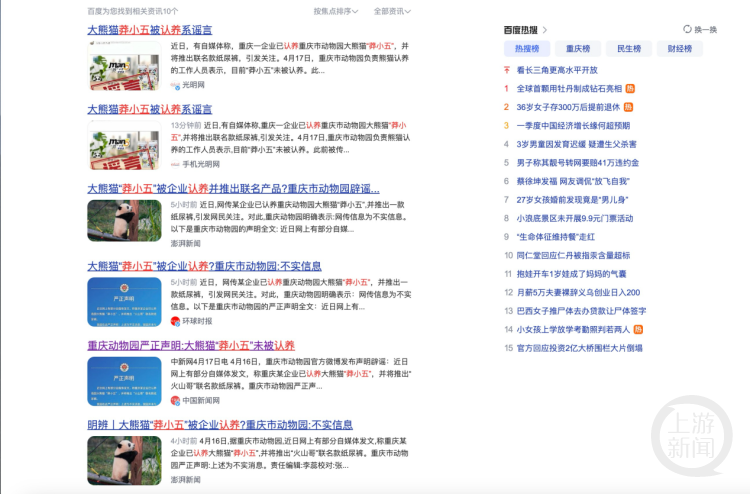
Task: Open headline 重庆动物园严正声明:大熊猫莽小五未被认养
Action: point(191,346)
